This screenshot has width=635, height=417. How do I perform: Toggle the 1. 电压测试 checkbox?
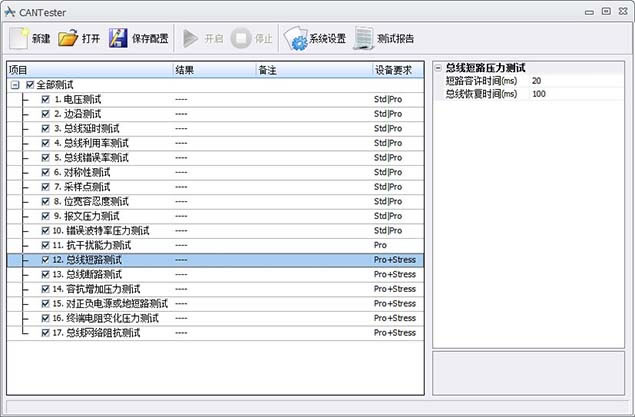coord(46,99)
